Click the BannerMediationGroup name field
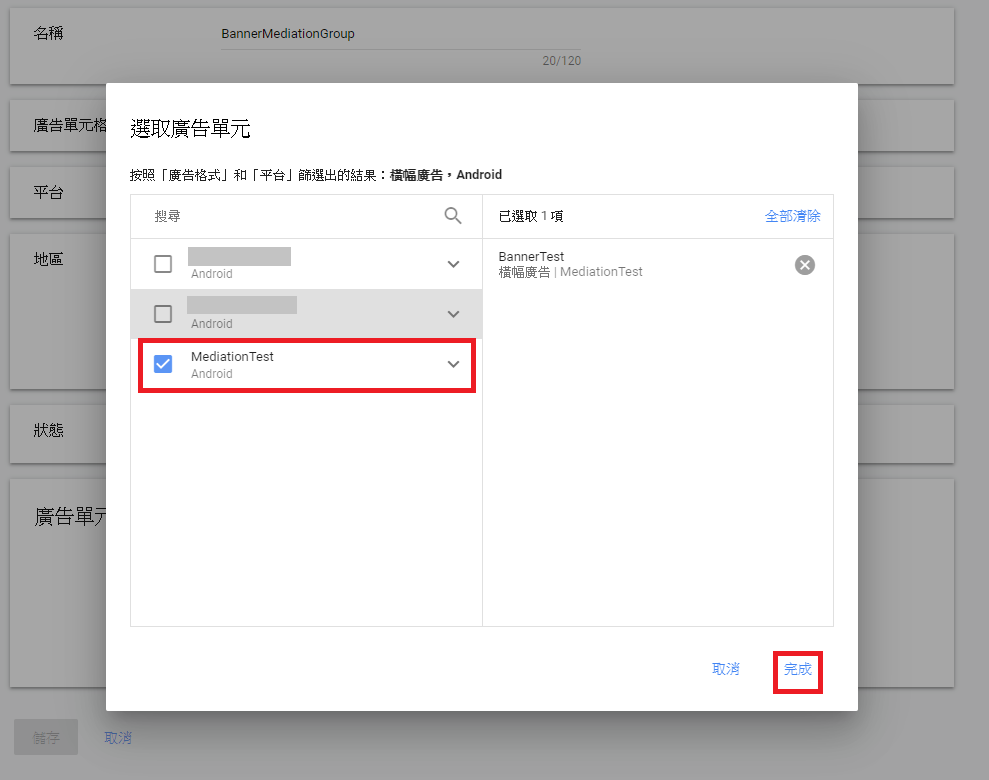 (401, 34)
